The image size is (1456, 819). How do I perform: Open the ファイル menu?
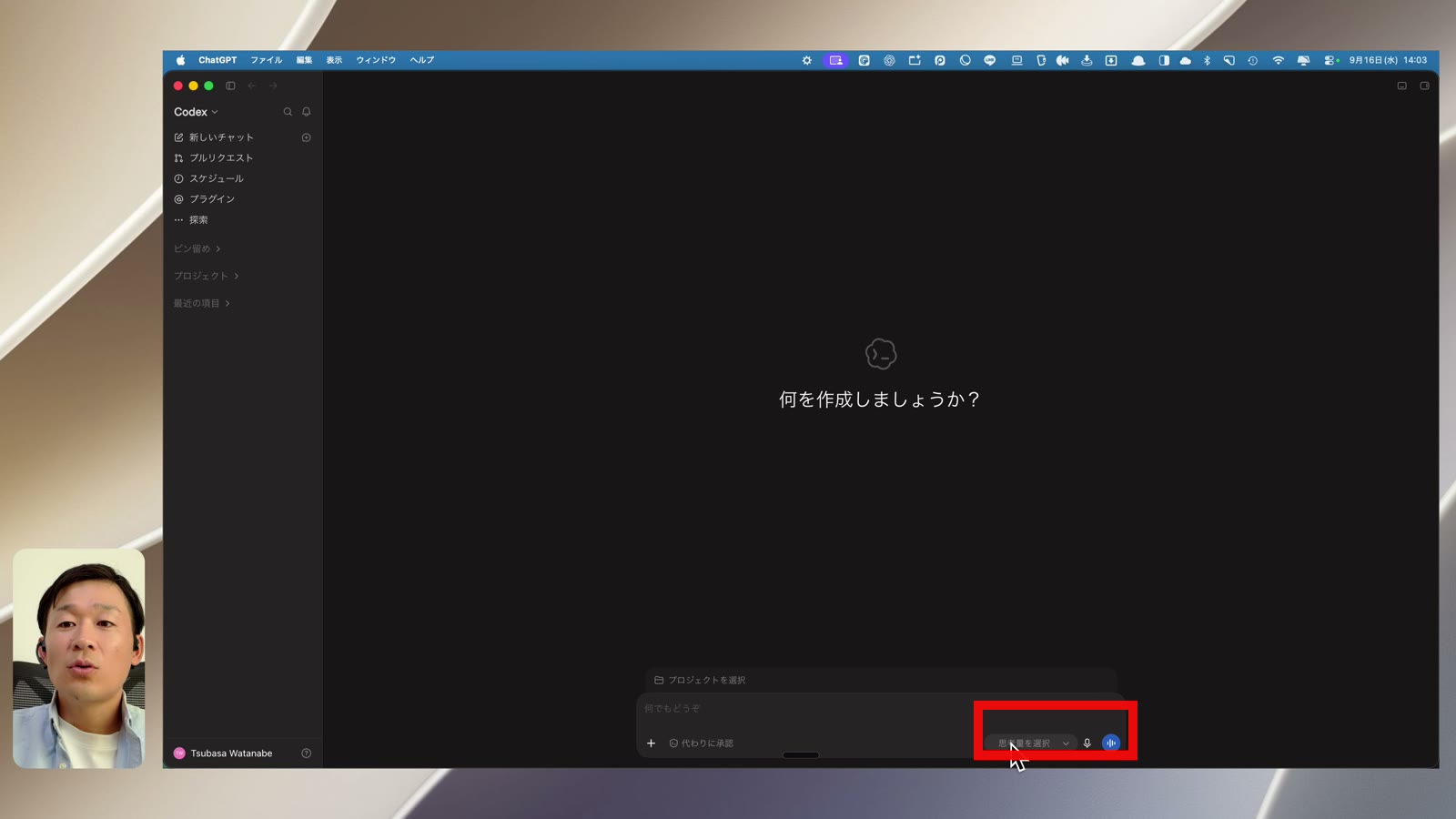[267, 60]
